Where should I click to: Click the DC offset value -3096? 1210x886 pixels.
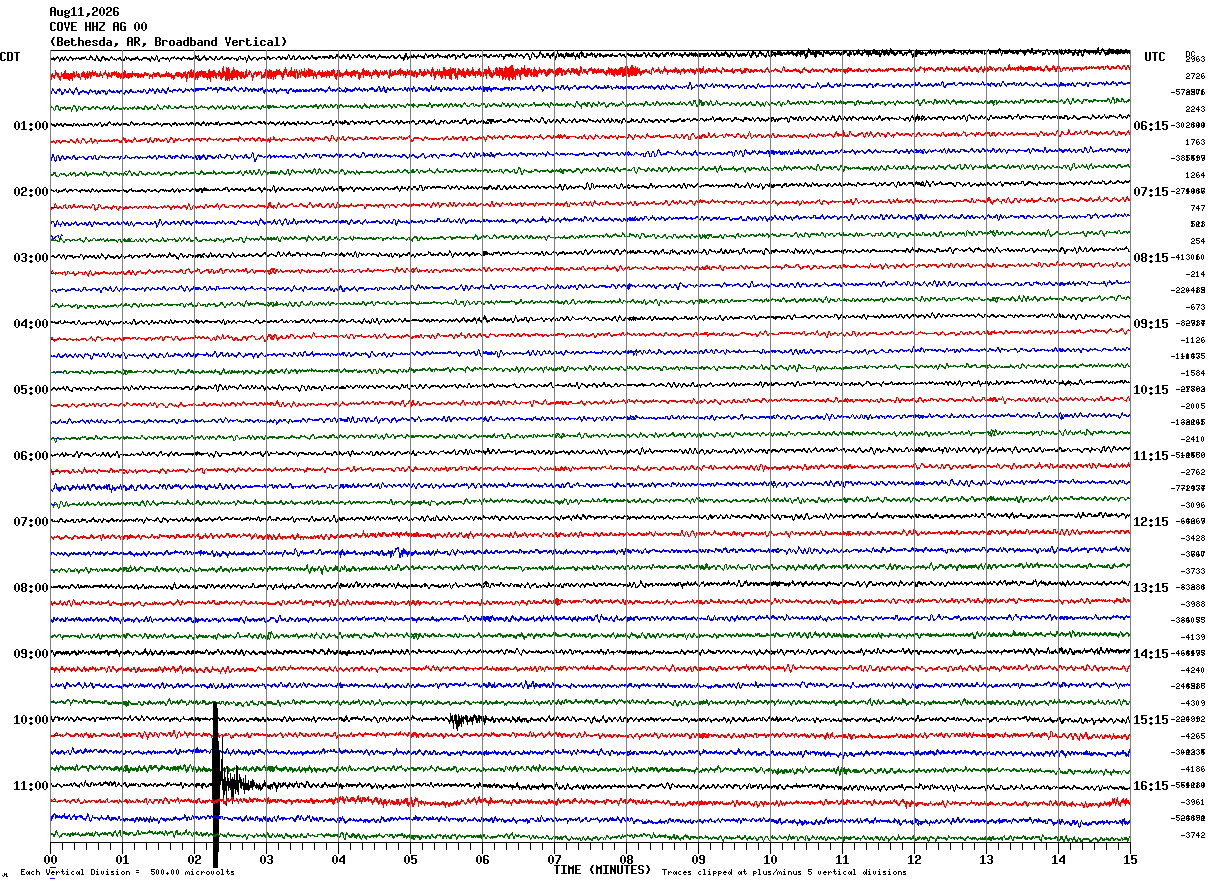1193,505
